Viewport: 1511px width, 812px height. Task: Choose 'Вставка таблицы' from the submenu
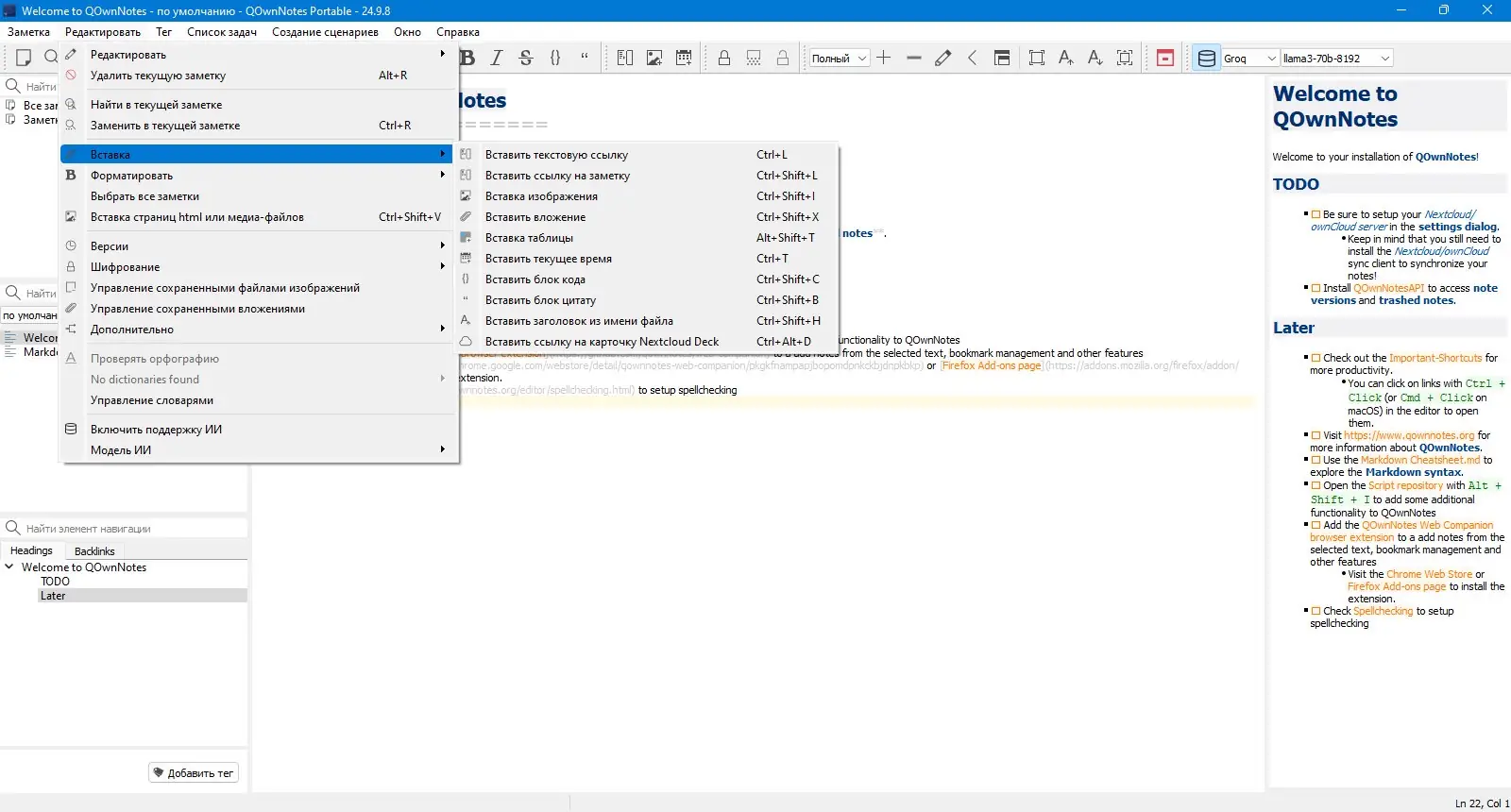647,238
